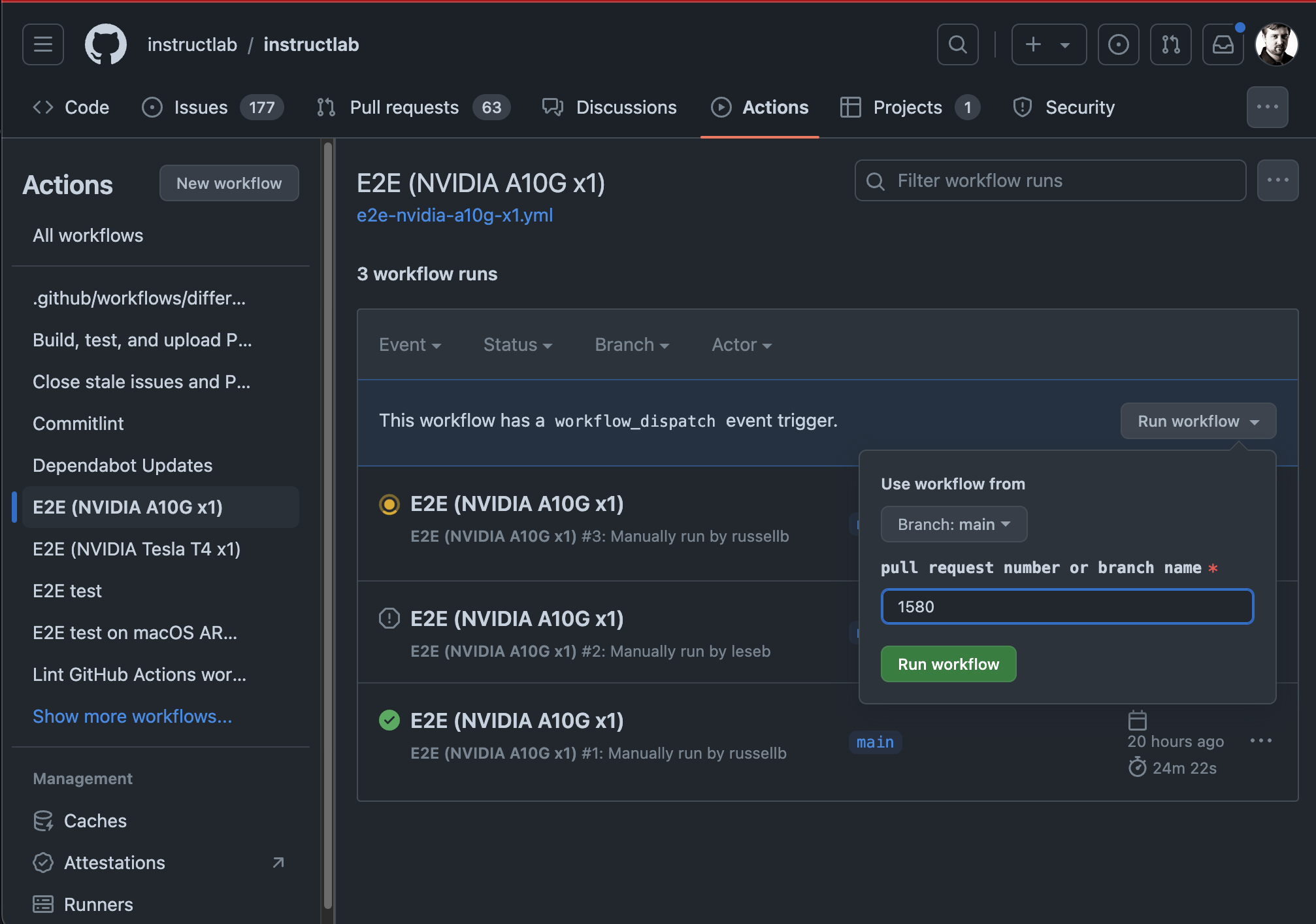Click the green success check for run #1
Screen dimensions: 1316x924
pyautogui.click(x=389, y=720)
